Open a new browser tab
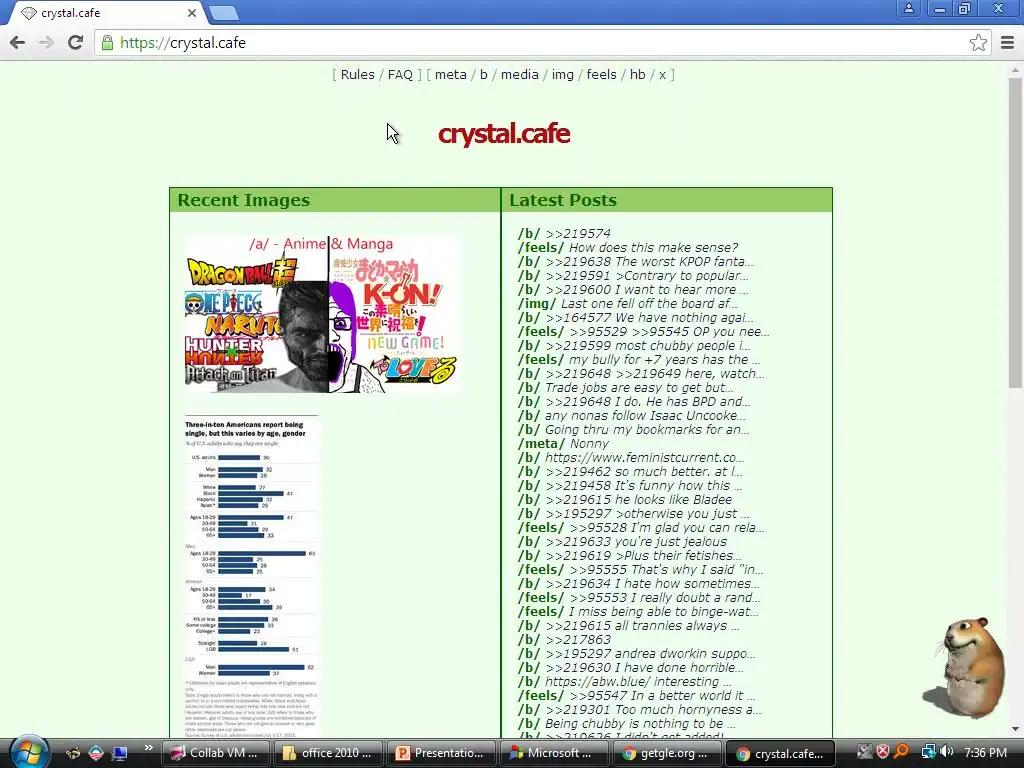 click(225, 12)
